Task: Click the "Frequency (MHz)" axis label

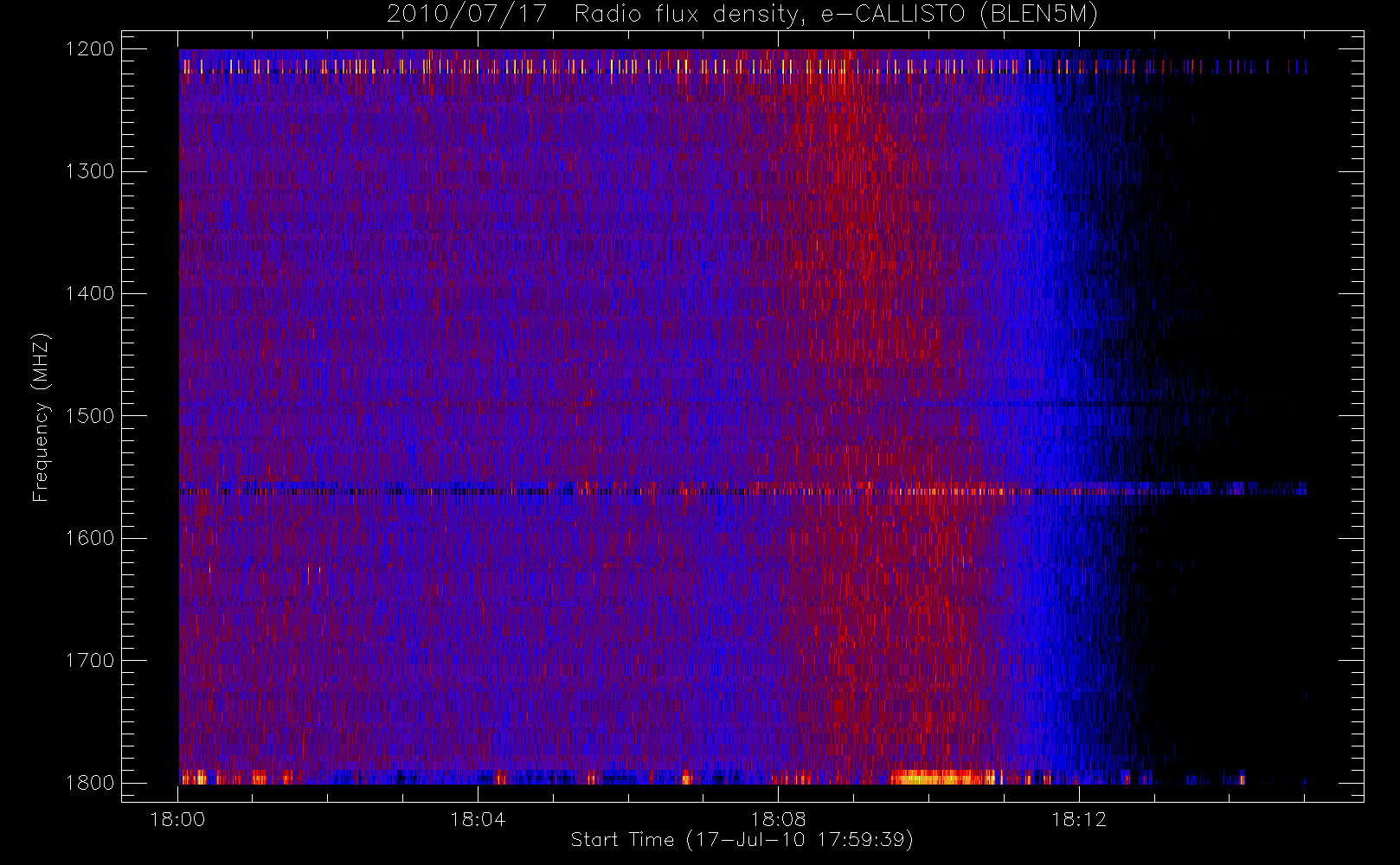Action: 41,417
